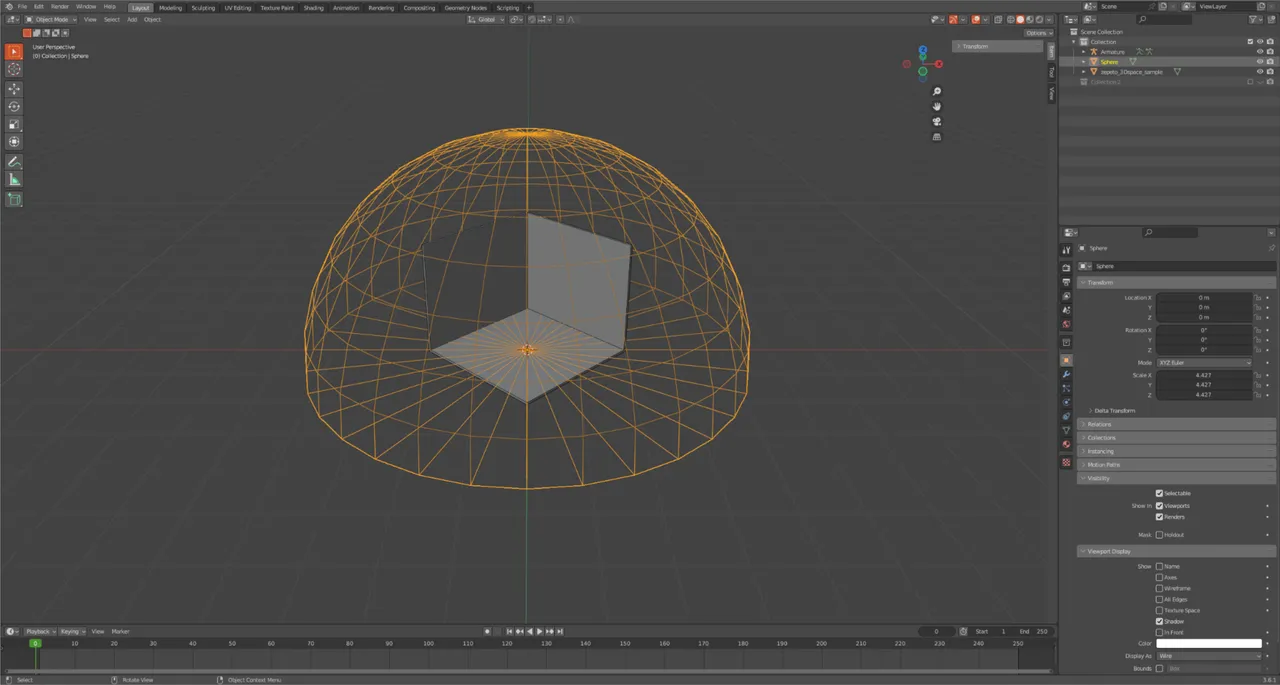Screen dimensions: 1280x685
Task: Uncheck the Shadow checkbox
Action: point(1159,621)
